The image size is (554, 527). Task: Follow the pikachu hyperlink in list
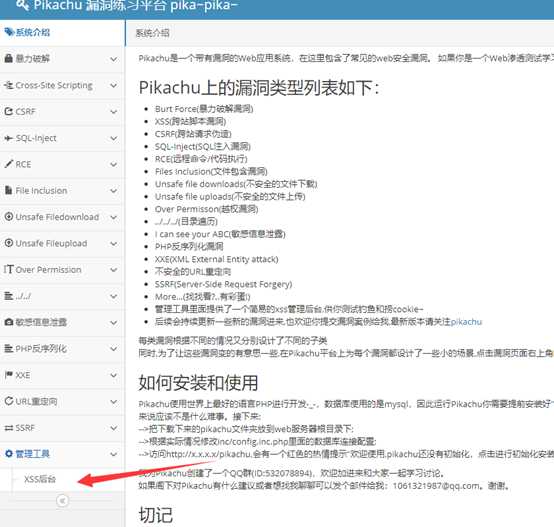466,322
